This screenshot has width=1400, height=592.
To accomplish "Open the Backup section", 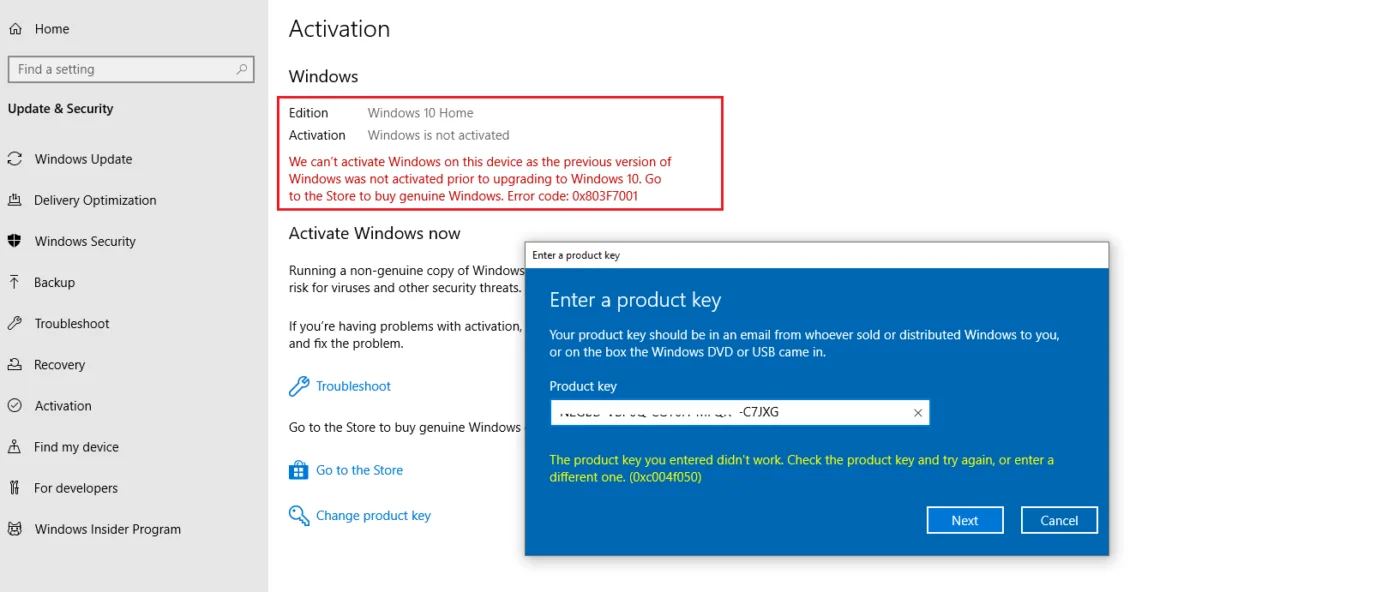I will 14,282.
